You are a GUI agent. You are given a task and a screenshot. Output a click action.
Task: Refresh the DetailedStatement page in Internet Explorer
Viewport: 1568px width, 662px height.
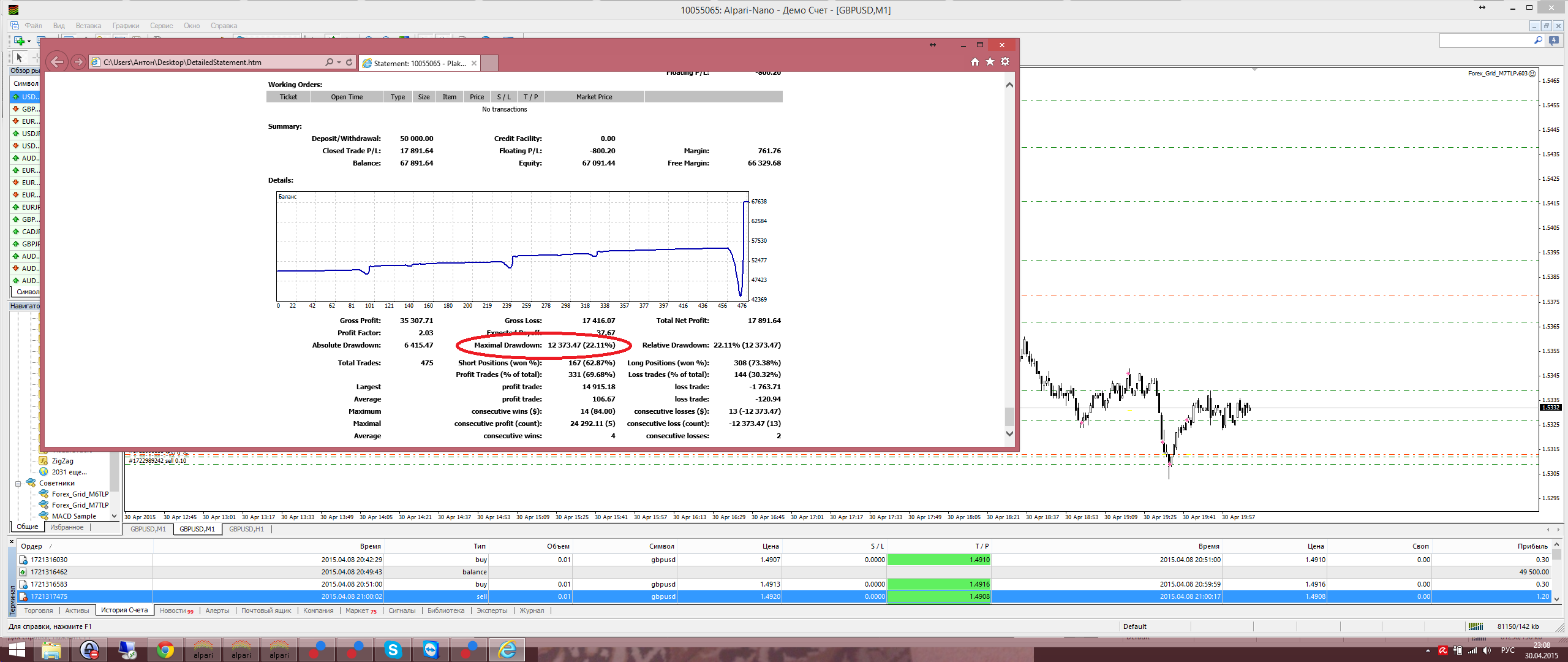pos(349,62)
